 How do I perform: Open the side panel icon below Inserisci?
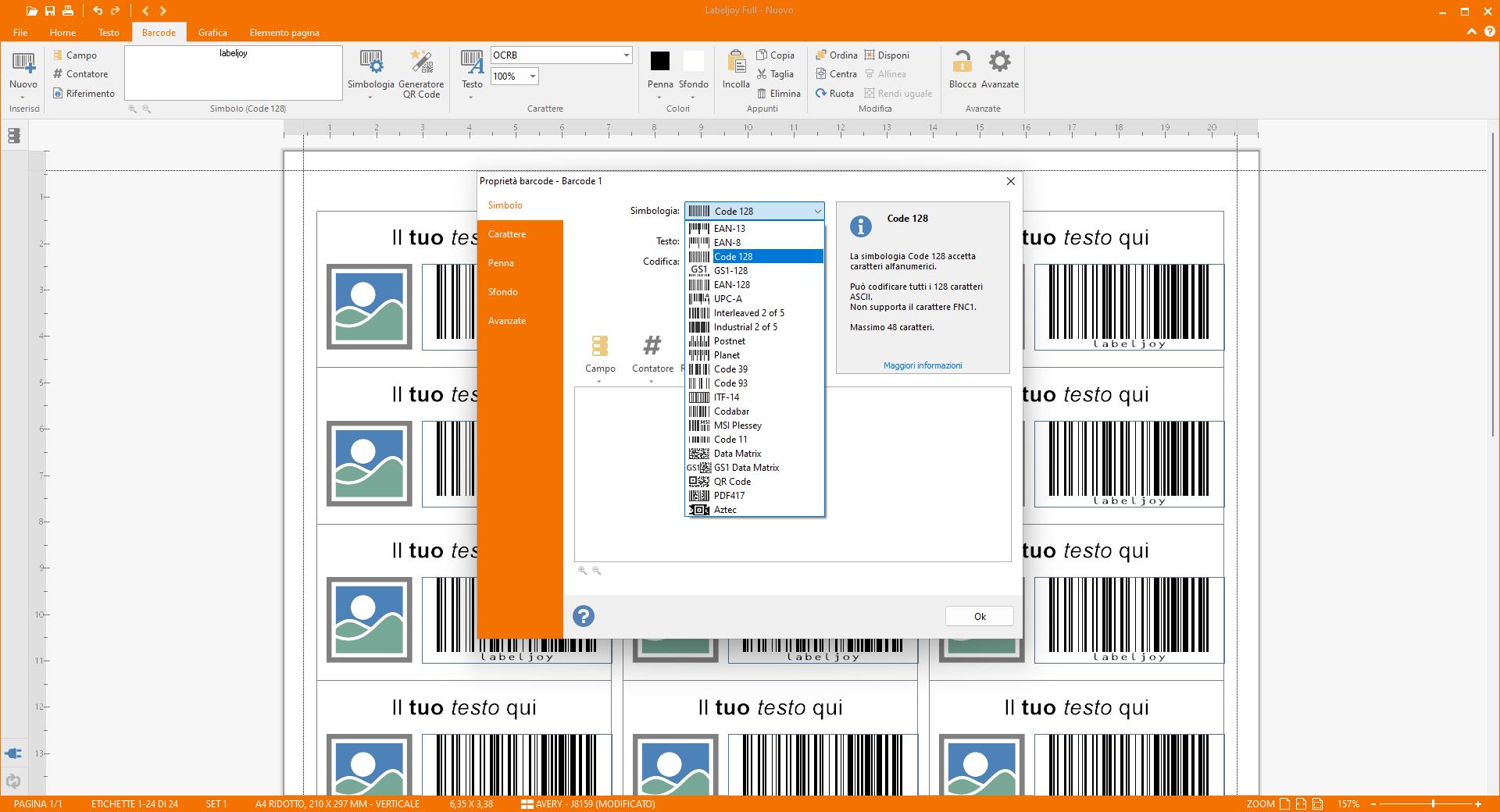(13, 136)
